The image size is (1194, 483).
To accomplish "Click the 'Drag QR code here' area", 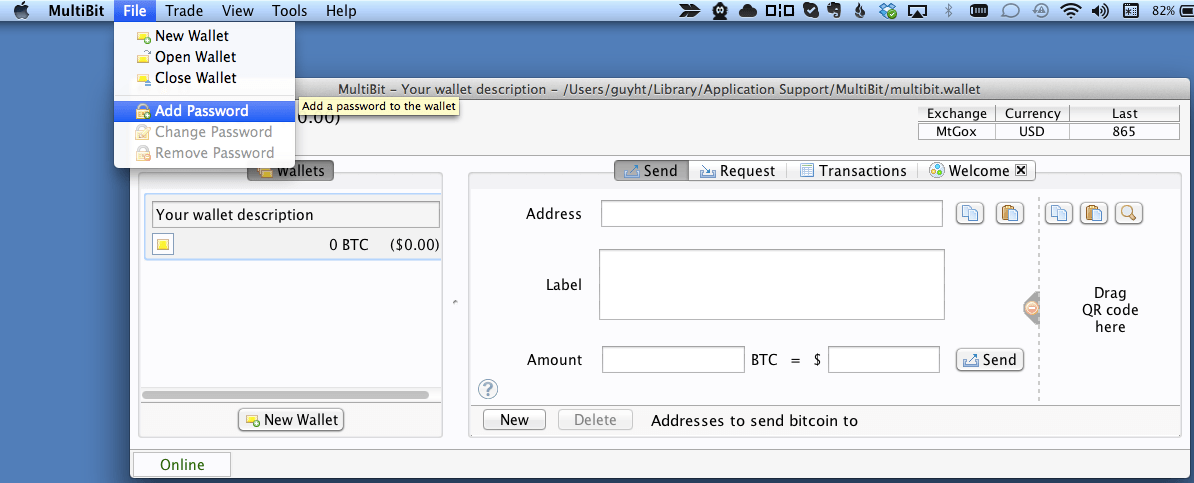I will [1110, 310].
